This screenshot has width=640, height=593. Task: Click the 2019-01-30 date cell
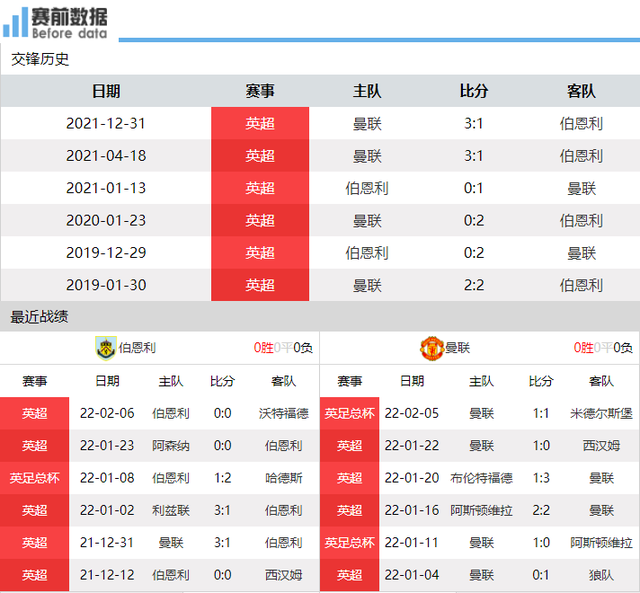(106, 285)
